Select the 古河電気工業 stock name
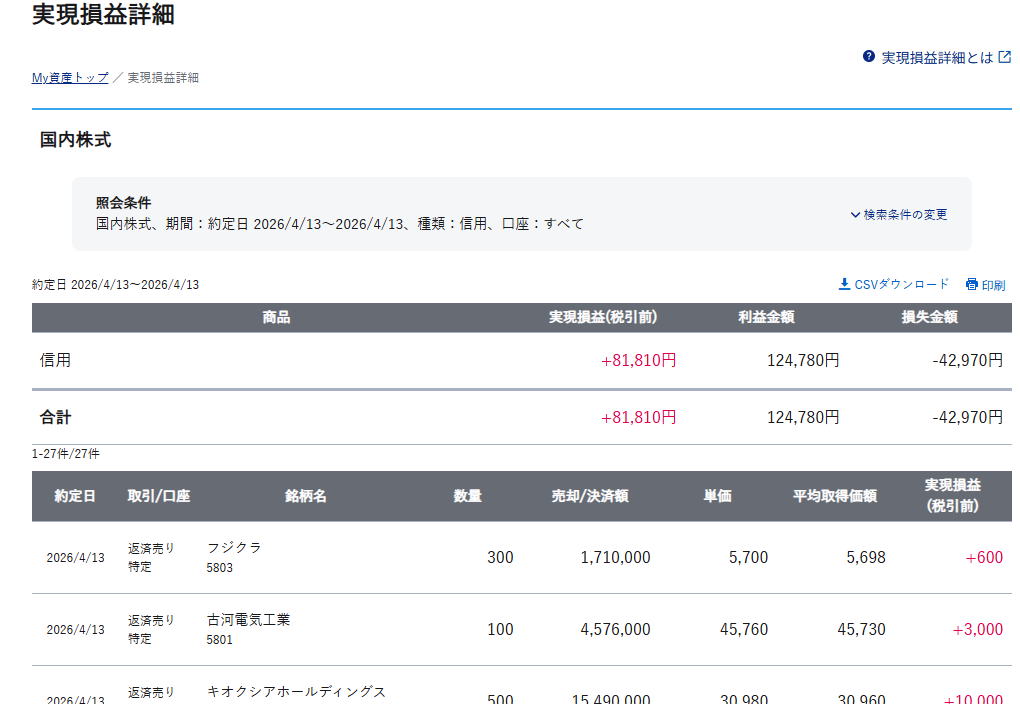Screen dimensions: 1020x704 pyautogui.click(x=248, y=619)
